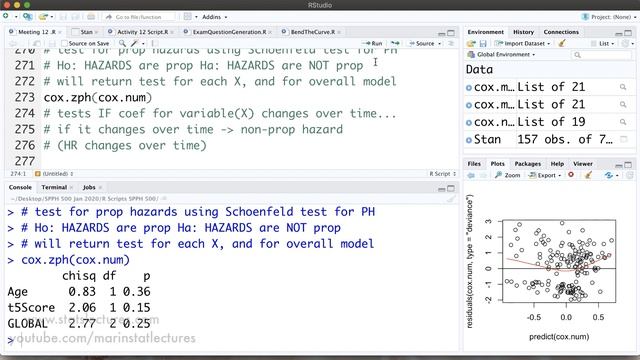Expand the first cox.m blue circle
Screen dimensions: 640x360
(469, 87)
